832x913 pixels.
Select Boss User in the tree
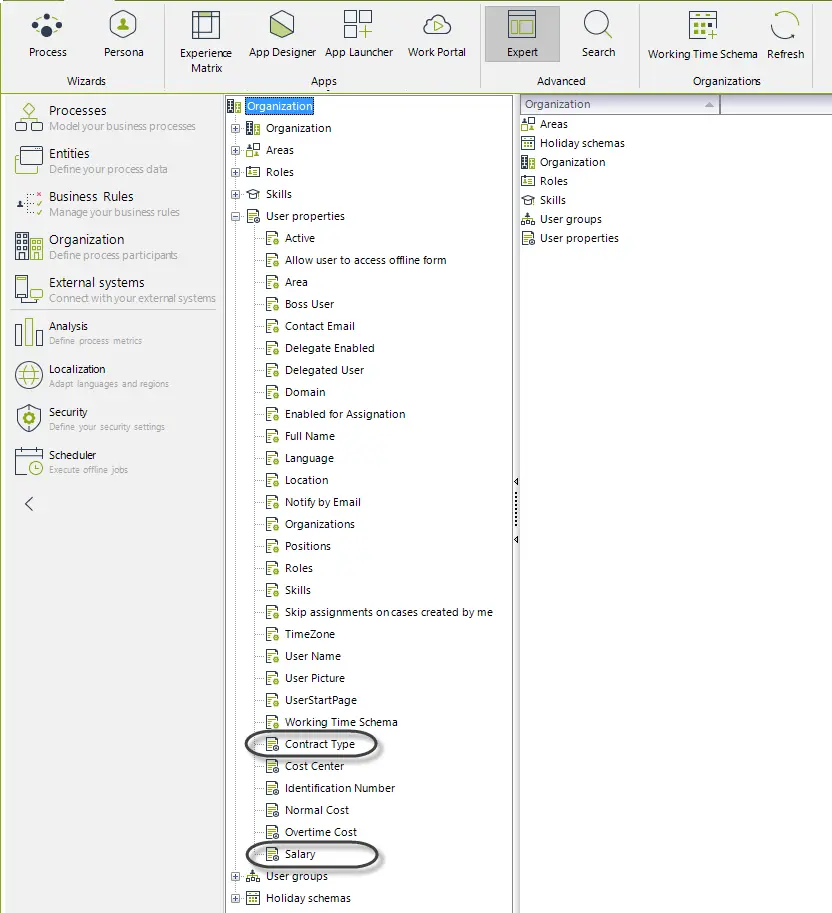pyautogui.click(x=309, y=304)
